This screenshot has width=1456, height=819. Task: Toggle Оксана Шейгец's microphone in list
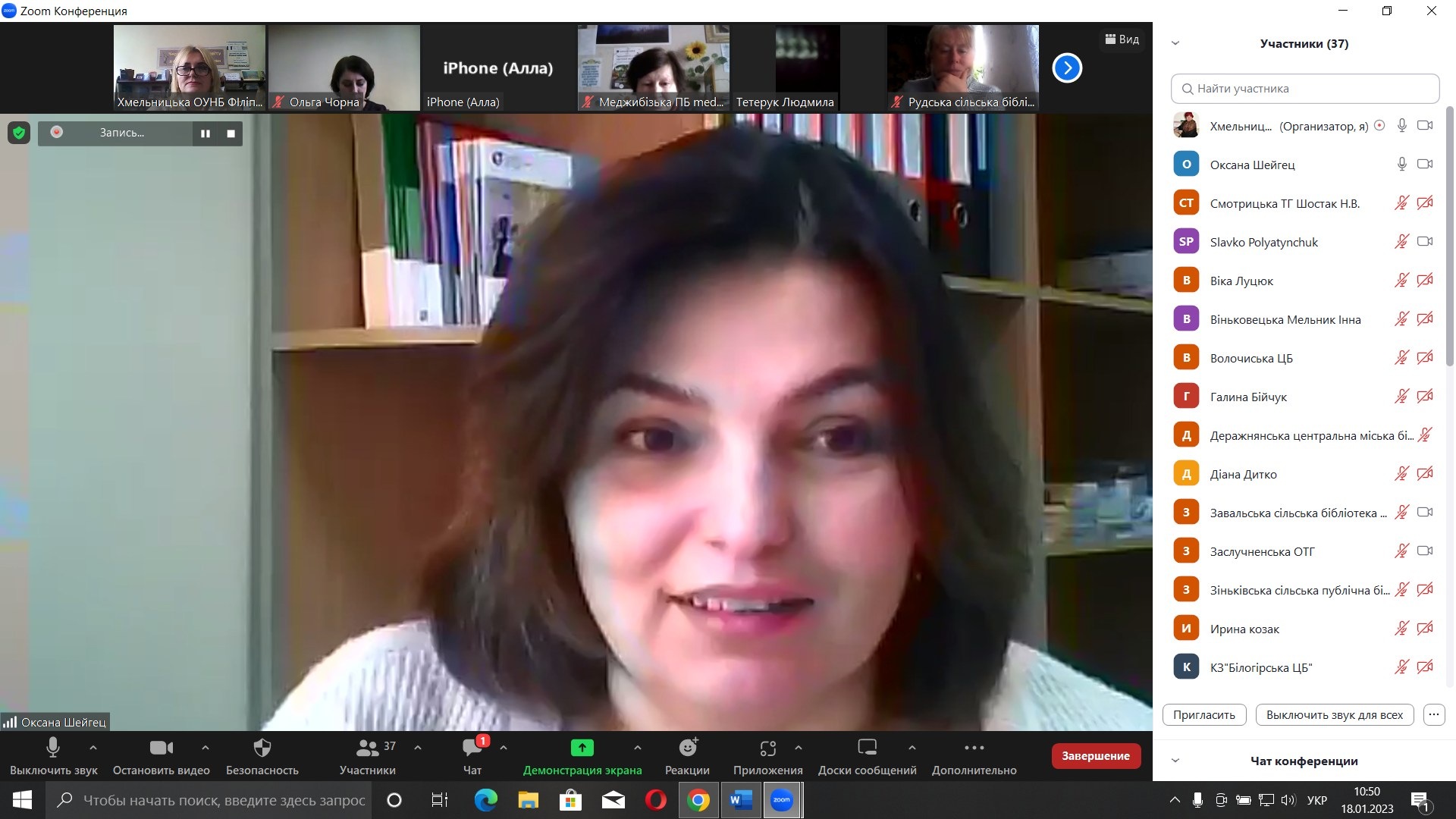click(1401, 165)
